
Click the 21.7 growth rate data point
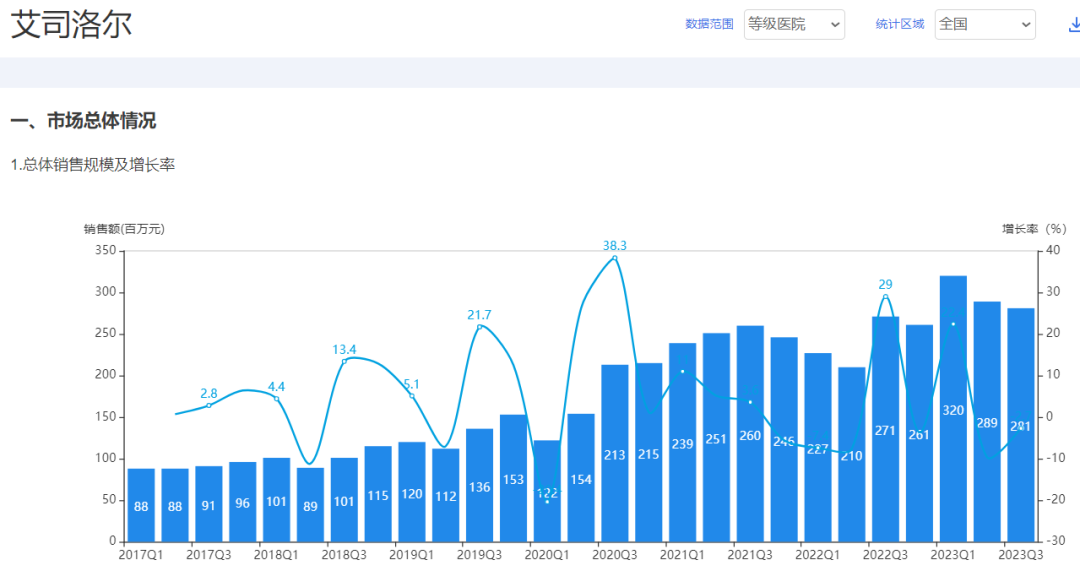(x=479, y=326)
